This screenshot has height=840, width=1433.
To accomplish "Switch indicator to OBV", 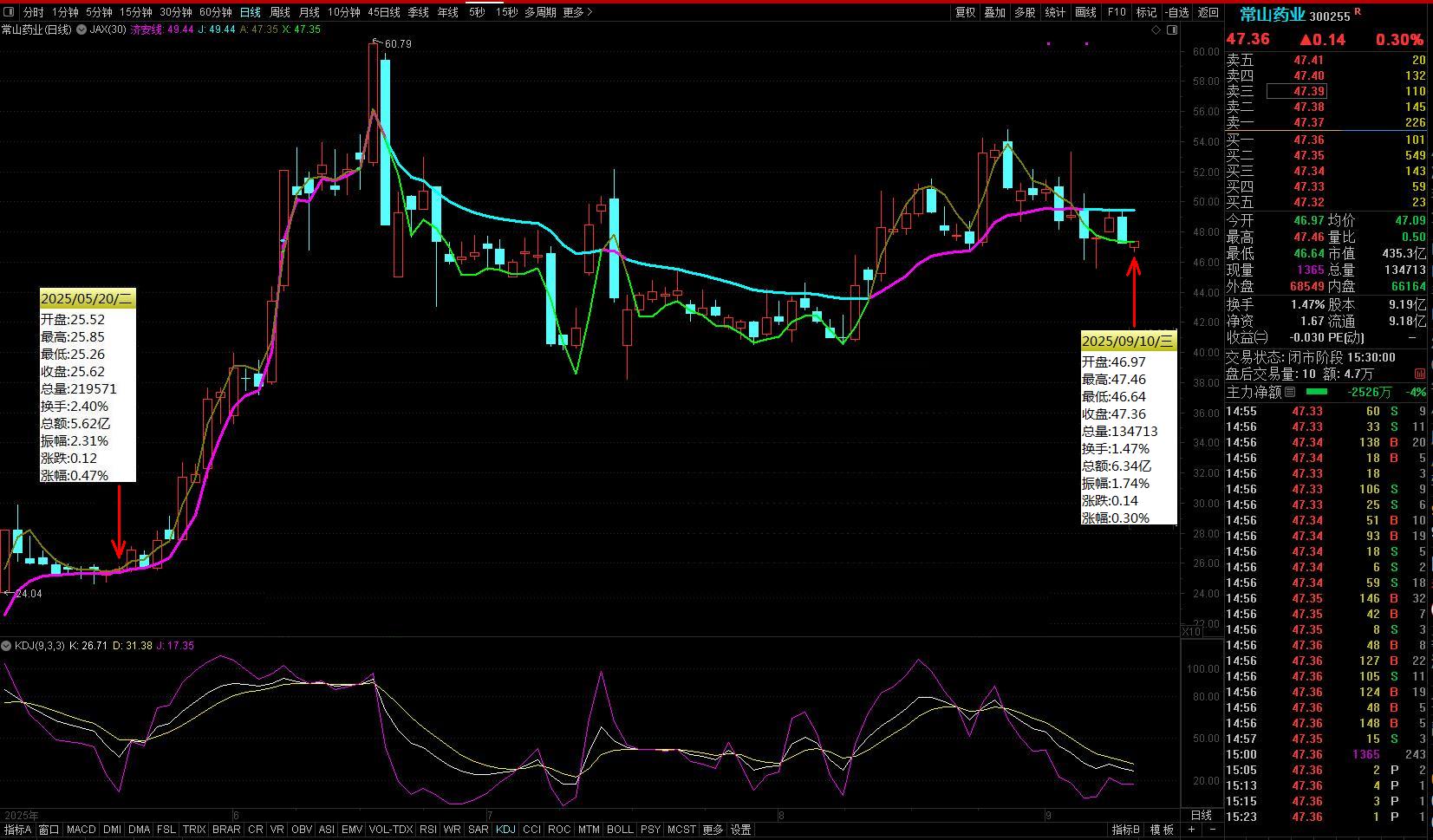I will tap(302, 830).
